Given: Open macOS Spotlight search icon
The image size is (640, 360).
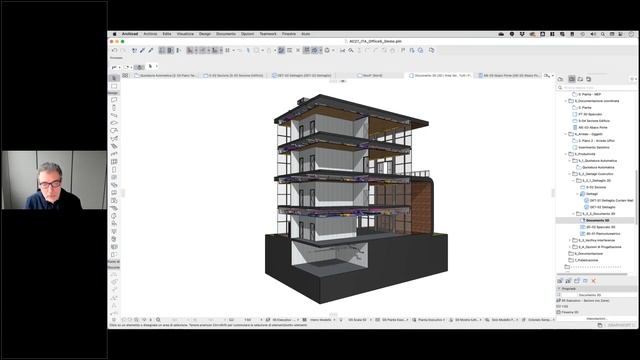Looking at the screenshot, I should point(602,34).
